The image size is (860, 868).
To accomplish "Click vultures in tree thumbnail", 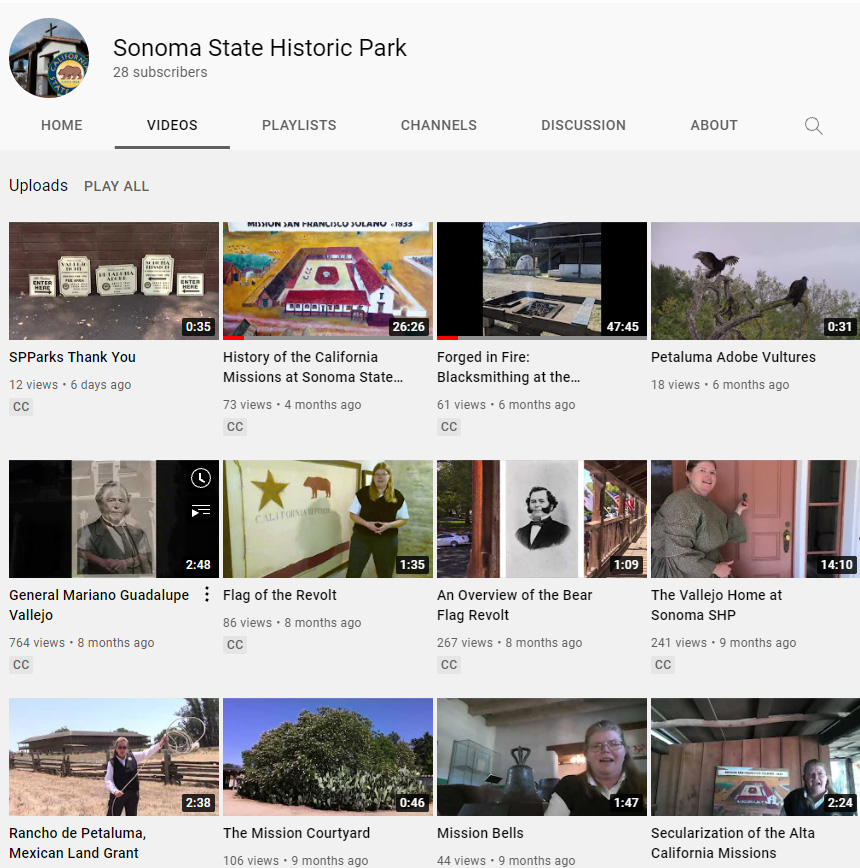I will click(x=755, y=281).
